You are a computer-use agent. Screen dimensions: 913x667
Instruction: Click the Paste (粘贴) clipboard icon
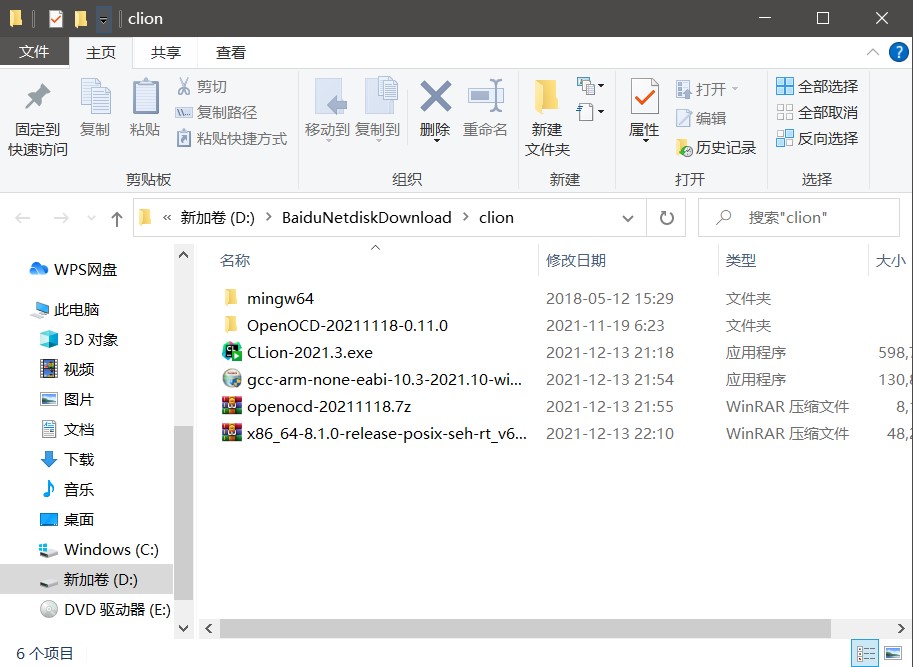145,97
